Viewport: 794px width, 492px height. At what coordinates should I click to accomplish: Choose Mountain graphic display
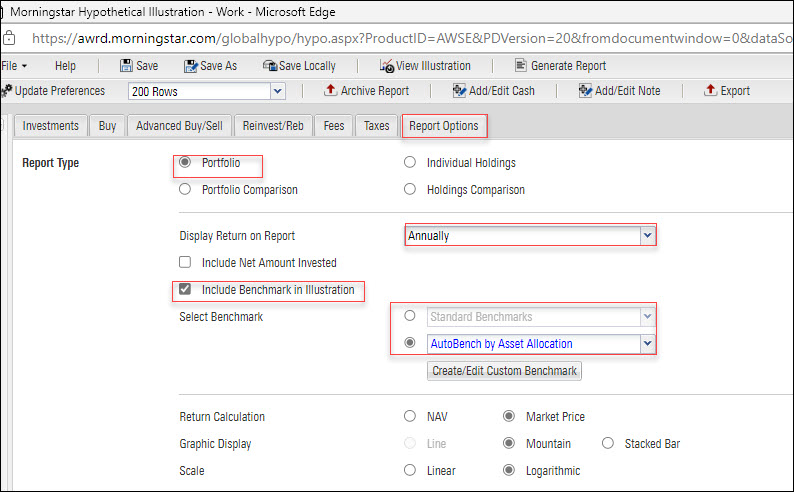pyautogui.click(x=508, y=443)
